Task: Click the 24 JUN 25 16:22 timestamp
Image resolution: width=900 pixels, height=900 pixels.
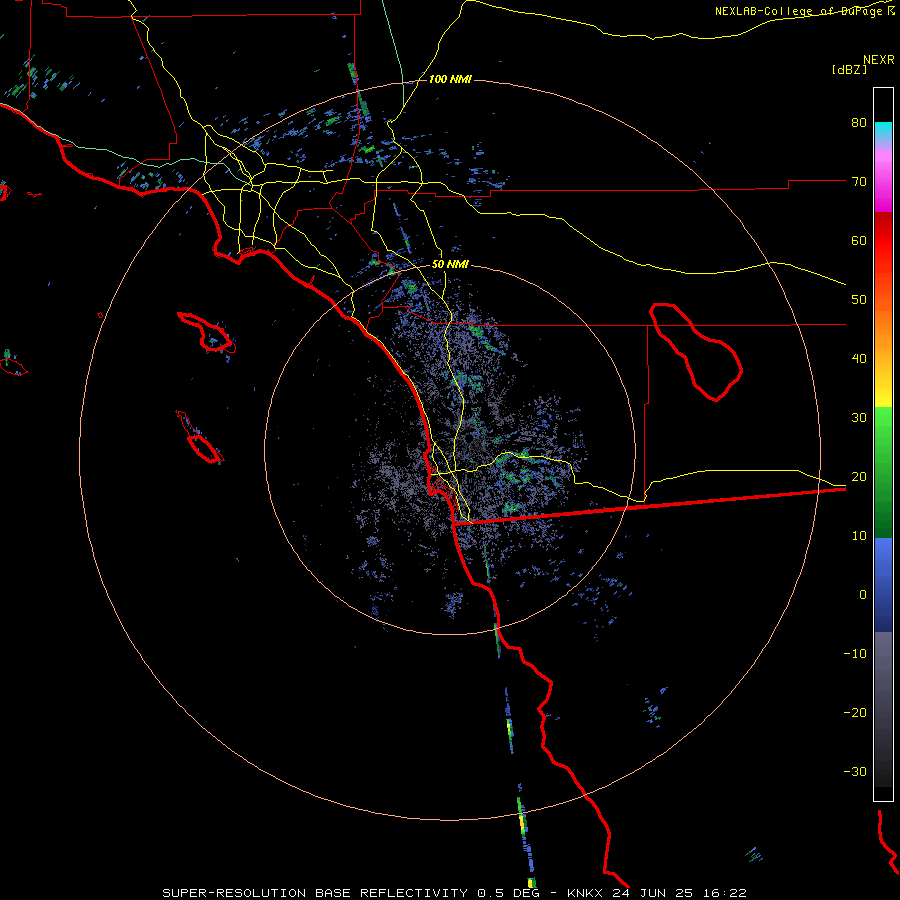Action: pyautogui.click(x=678, y=893)
